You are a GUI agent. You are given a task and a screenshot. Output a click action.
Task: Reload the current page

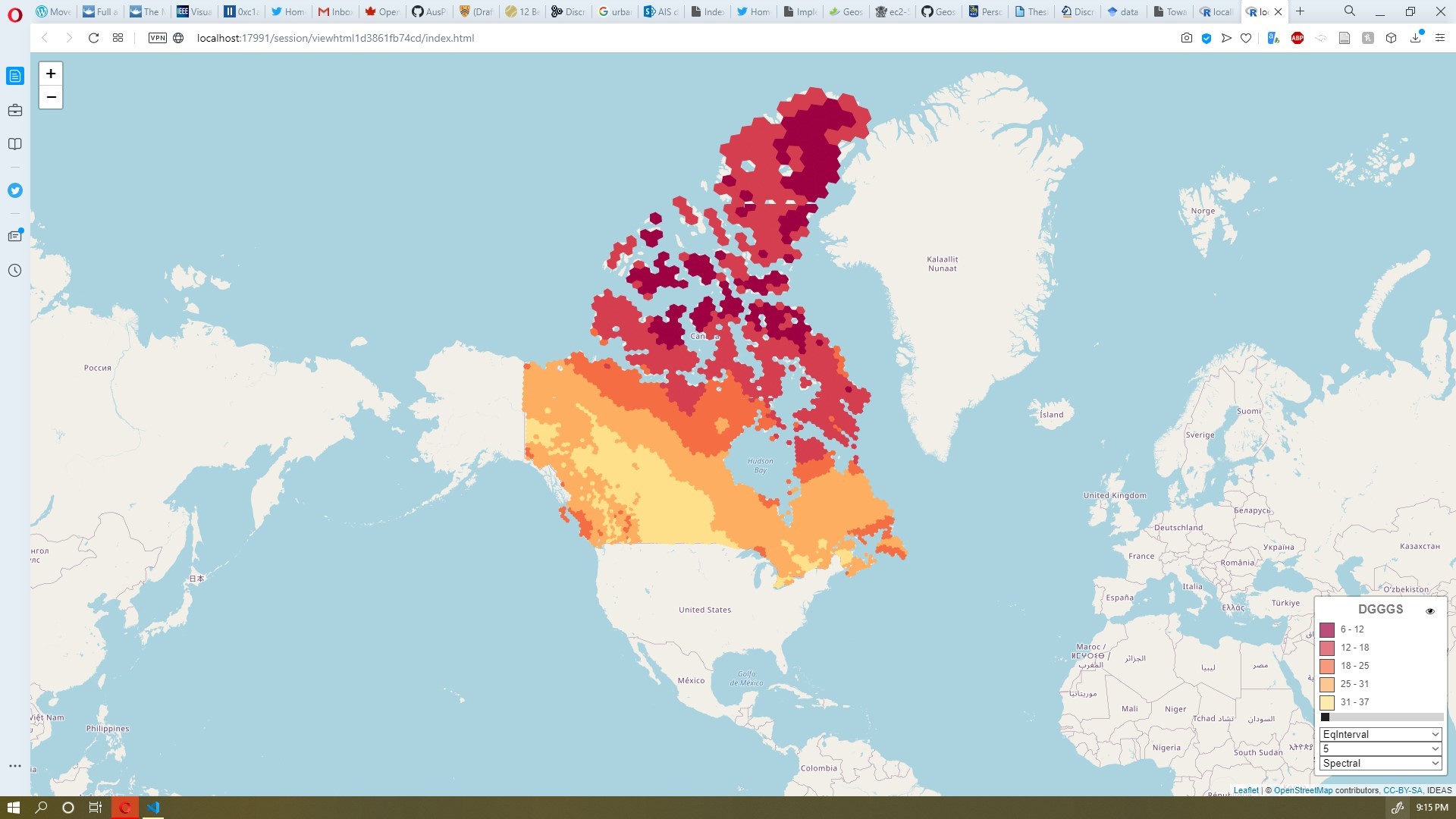[x=93, y=38]
